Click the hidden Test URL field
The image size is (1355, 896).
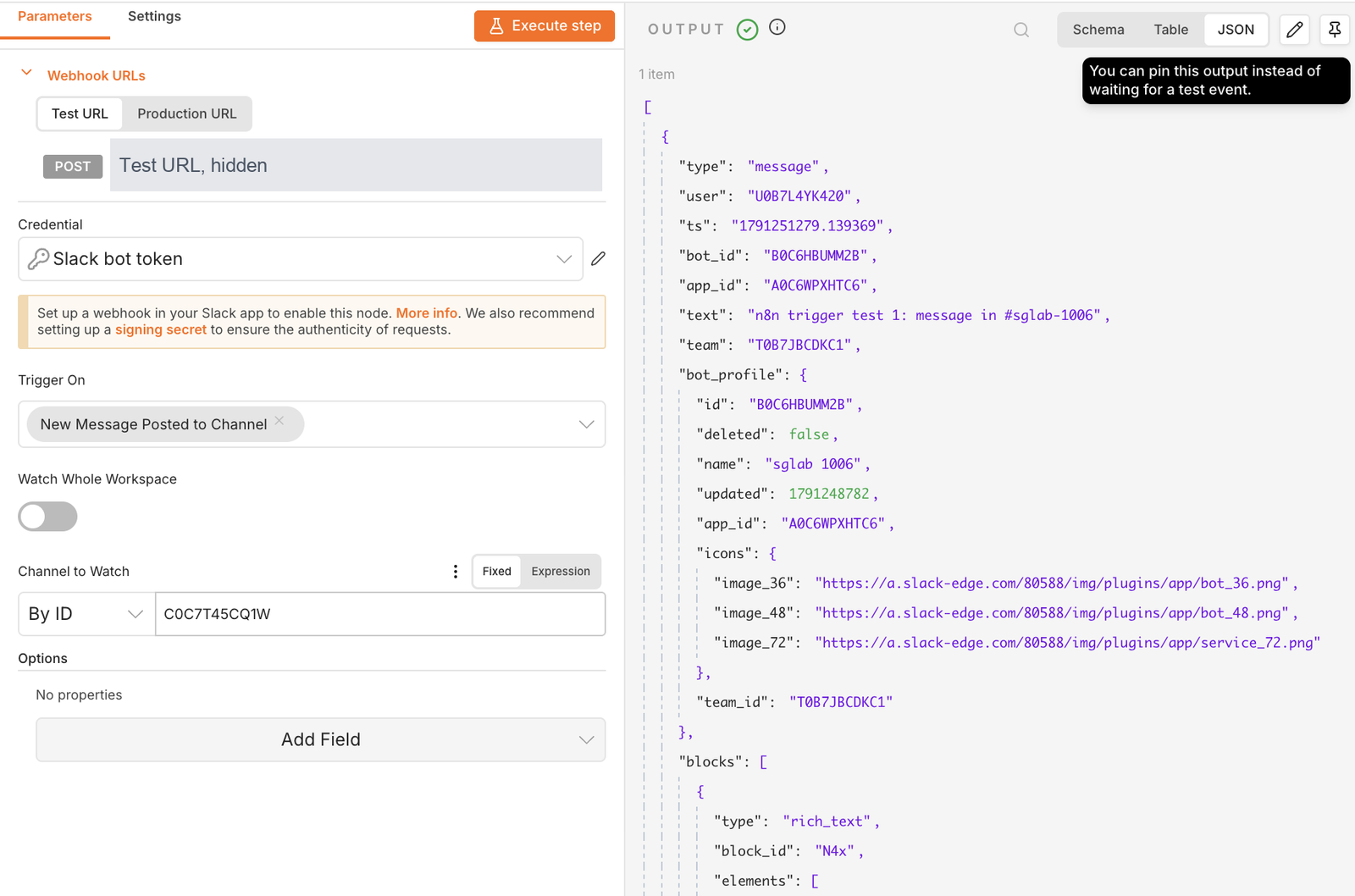[356, 165]
